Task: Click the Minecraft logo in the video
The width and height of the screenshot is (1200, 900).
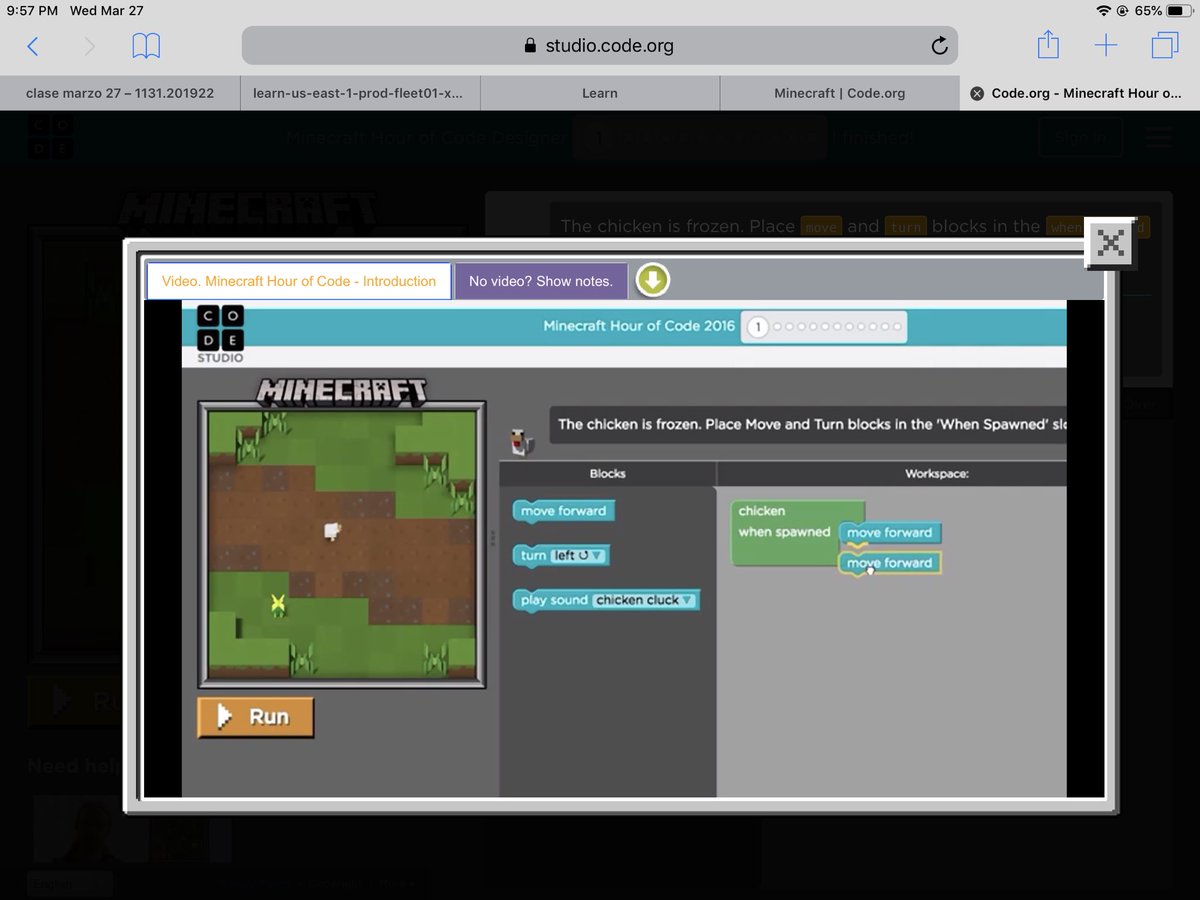Action: (x=341, y=390)
